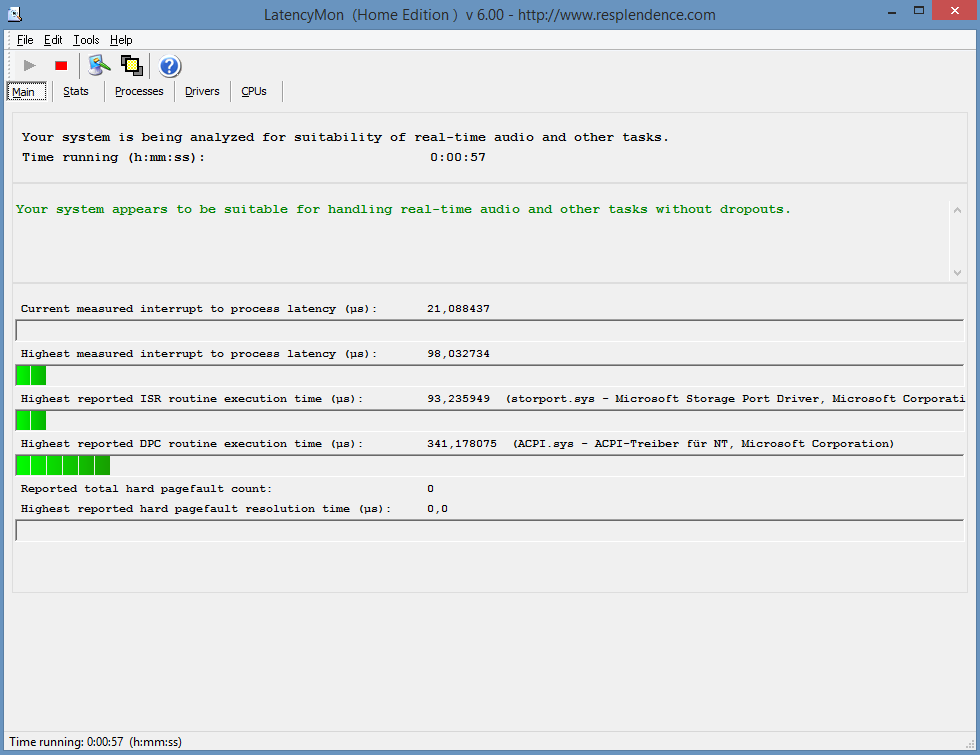Open the Tools menu

86,40
